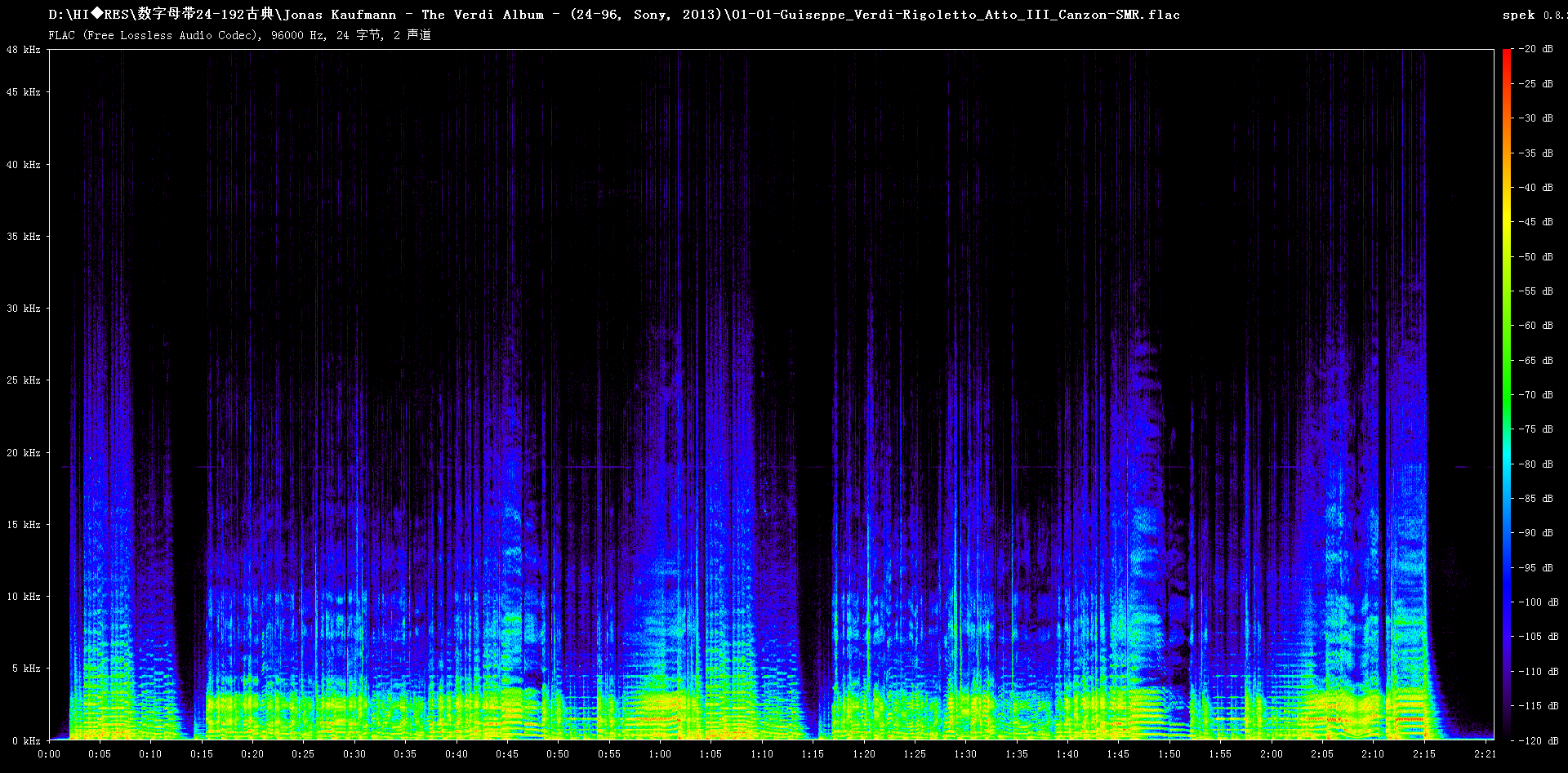Click the 2:00 time axis marker

[x=1271, y=754]
